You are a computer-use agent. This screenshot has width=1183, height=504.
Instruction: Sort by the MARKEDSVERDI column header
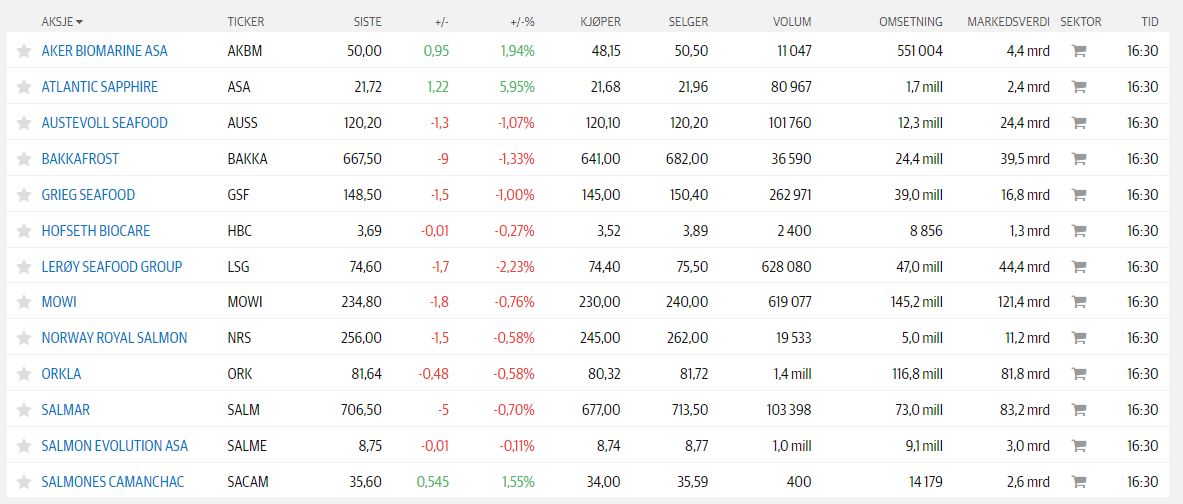1008,21
